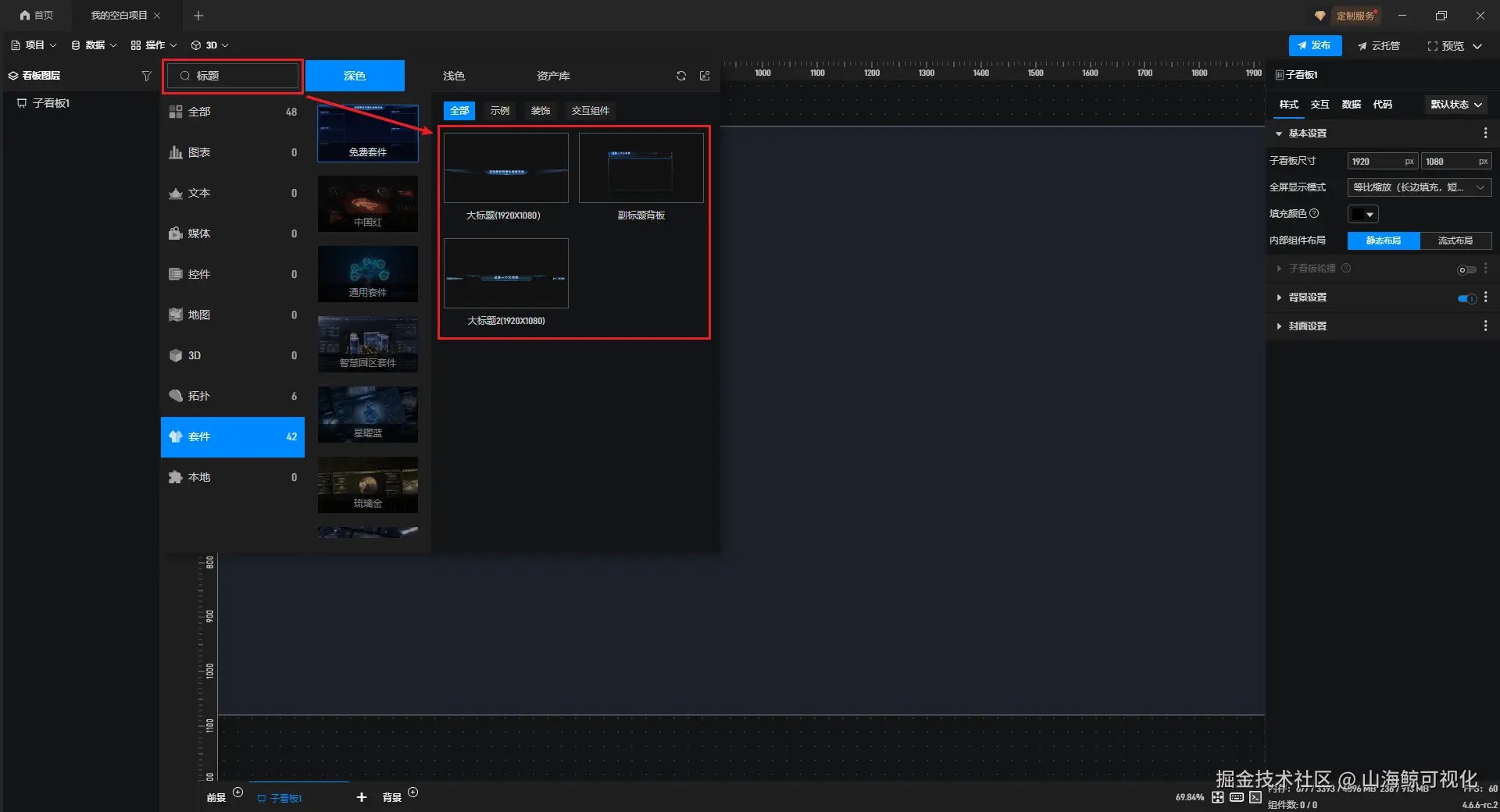Select the 媒体 media category
Viewport: 1500px width, 812px height.
[233, 233]
